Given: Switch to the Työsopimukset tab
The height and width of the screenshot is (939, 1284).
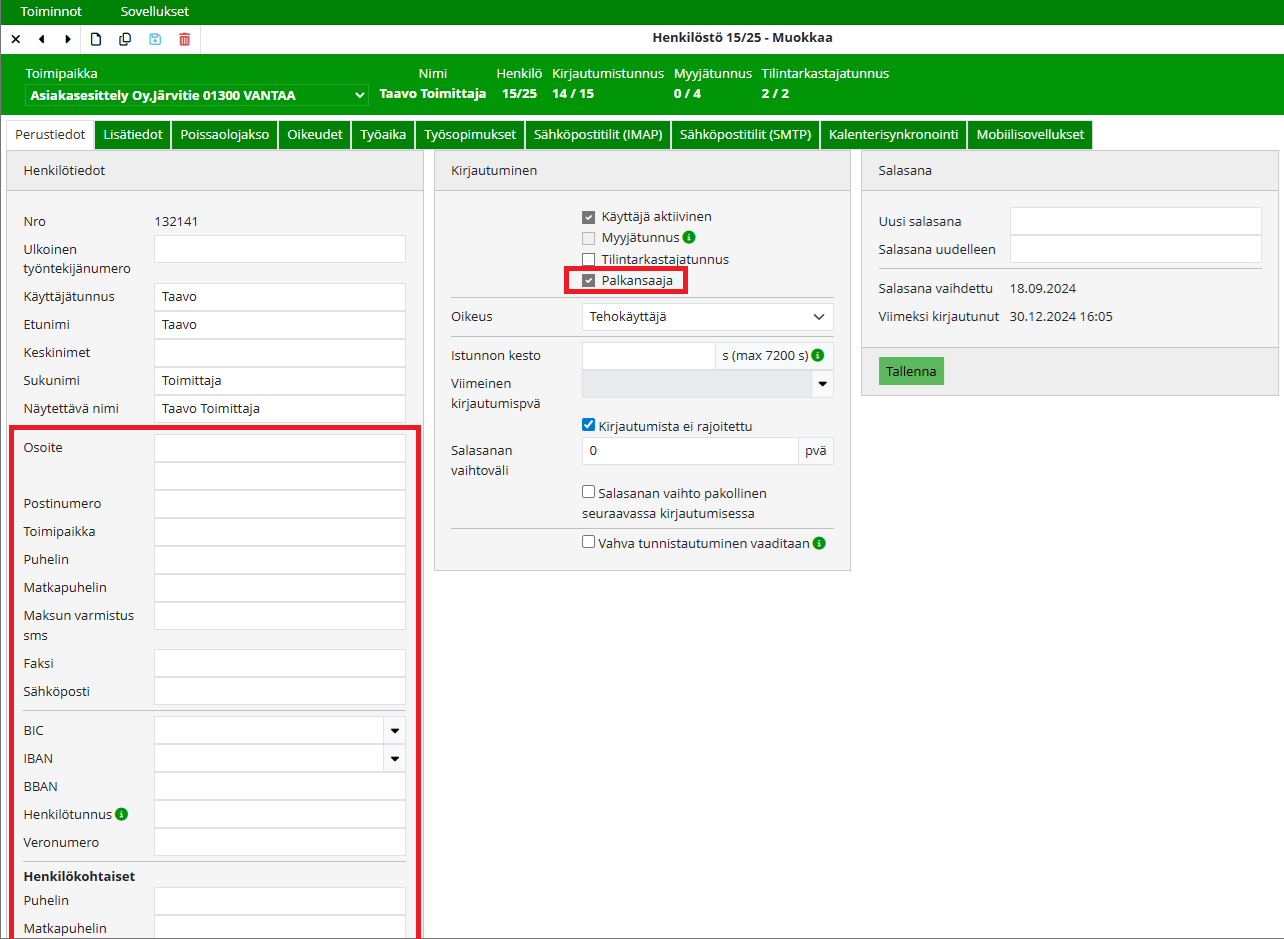Looking at the screenshot, I should point(470,135).
